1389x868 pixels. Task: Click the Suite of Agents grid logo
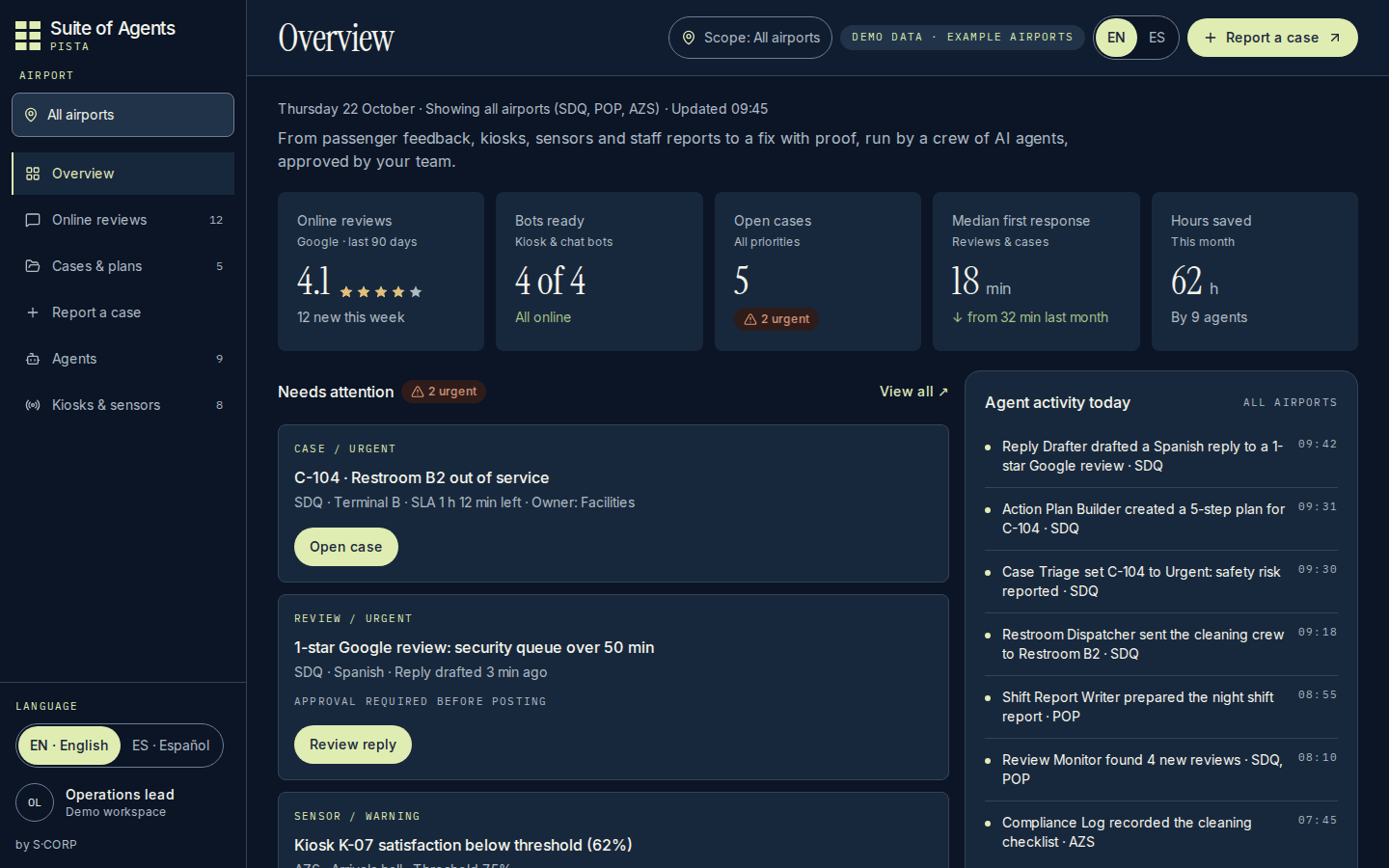coord(28,36)
